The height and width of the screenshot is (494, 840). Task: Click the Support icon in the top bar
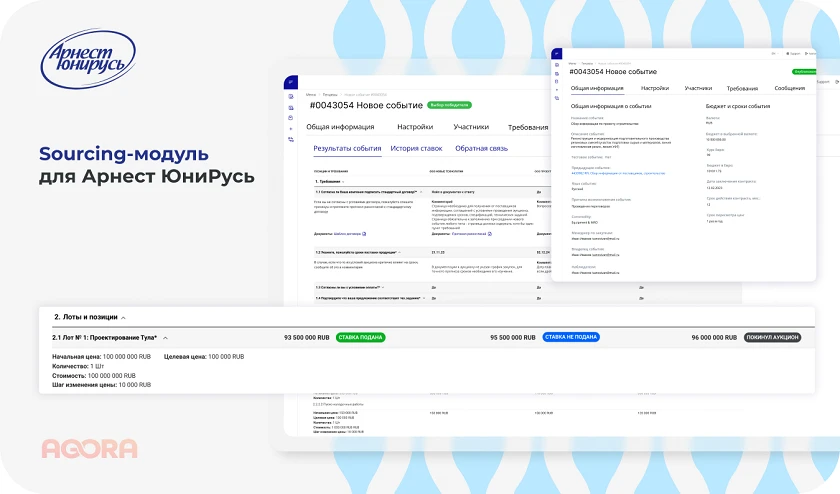click(788, 54)
